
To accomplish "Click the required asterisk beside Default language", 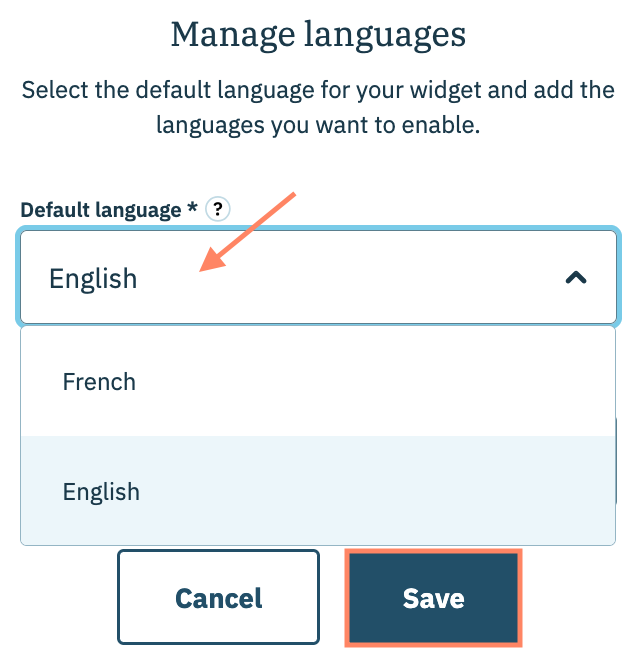I will pyautogui.click(x=191, y=209).
